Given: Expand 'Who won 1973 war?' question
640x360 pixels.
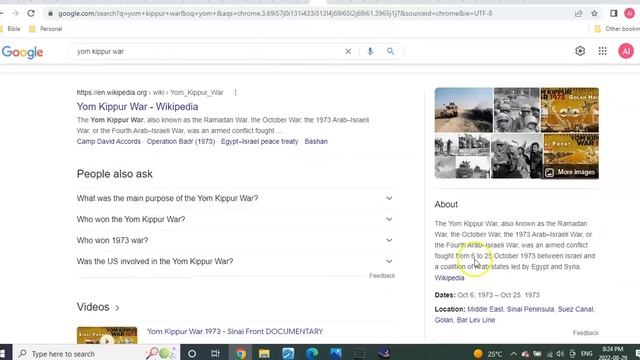Looking at the screenshot, I should (x=235, y=240).
